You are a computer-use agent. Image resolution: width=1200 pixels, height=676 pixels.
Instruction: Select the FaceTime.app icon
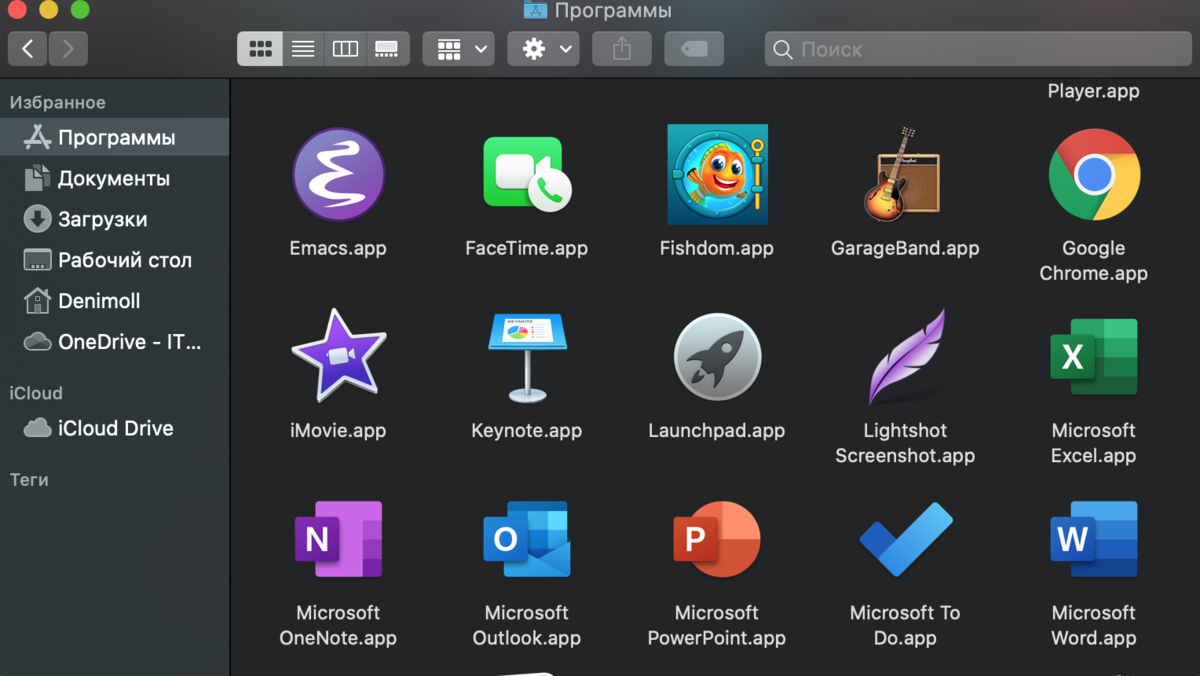(526, 174)
